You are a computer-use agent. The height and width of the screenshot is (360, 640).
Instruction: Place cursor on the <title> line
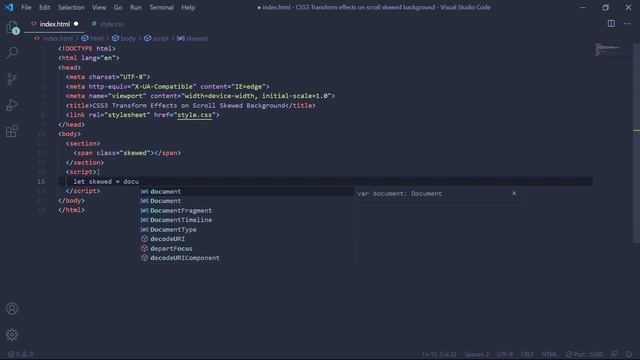(x=191, y=105)
